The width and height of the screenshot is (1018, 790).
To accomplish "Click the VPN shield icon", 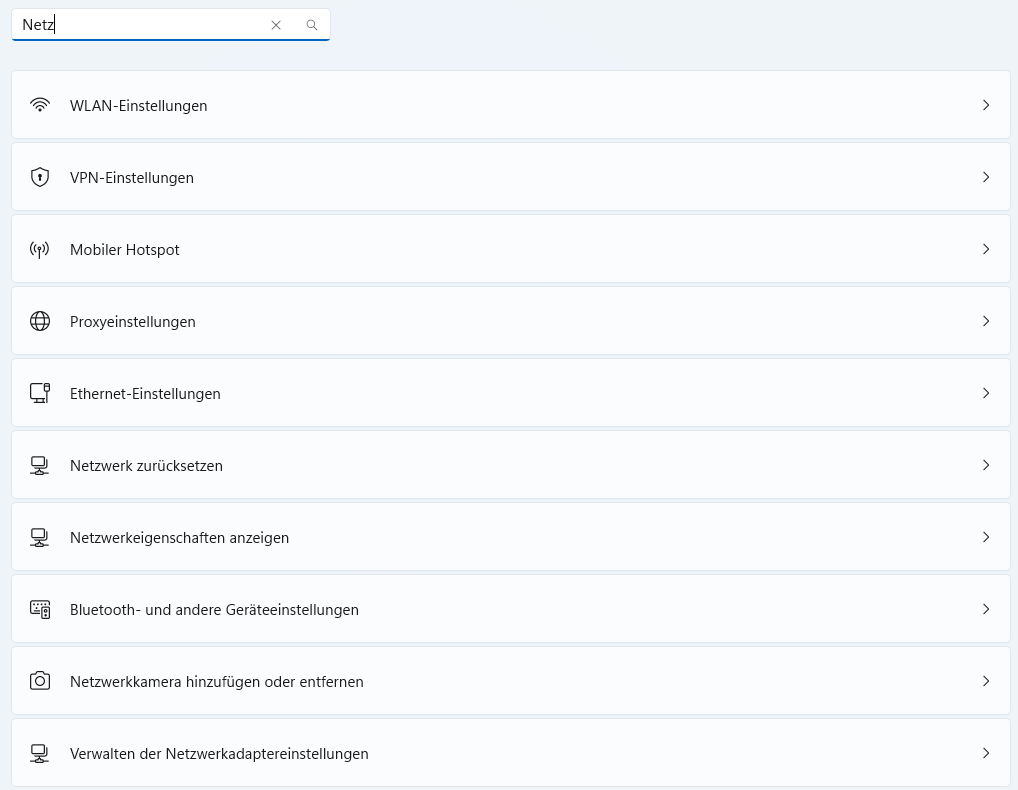I will point(40,177).
